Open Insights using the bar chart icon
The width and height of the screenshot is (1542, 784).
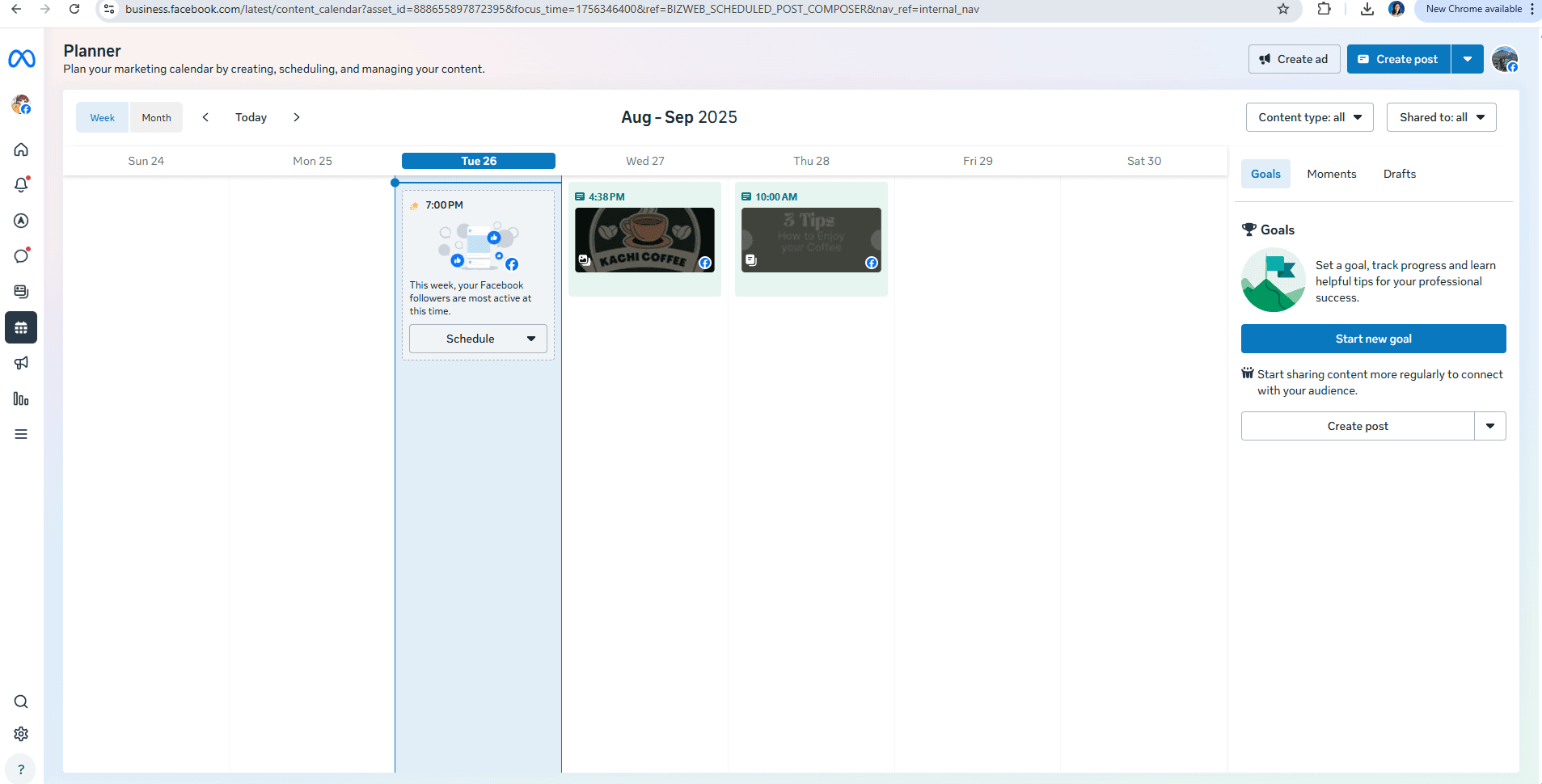coord(21,398)
